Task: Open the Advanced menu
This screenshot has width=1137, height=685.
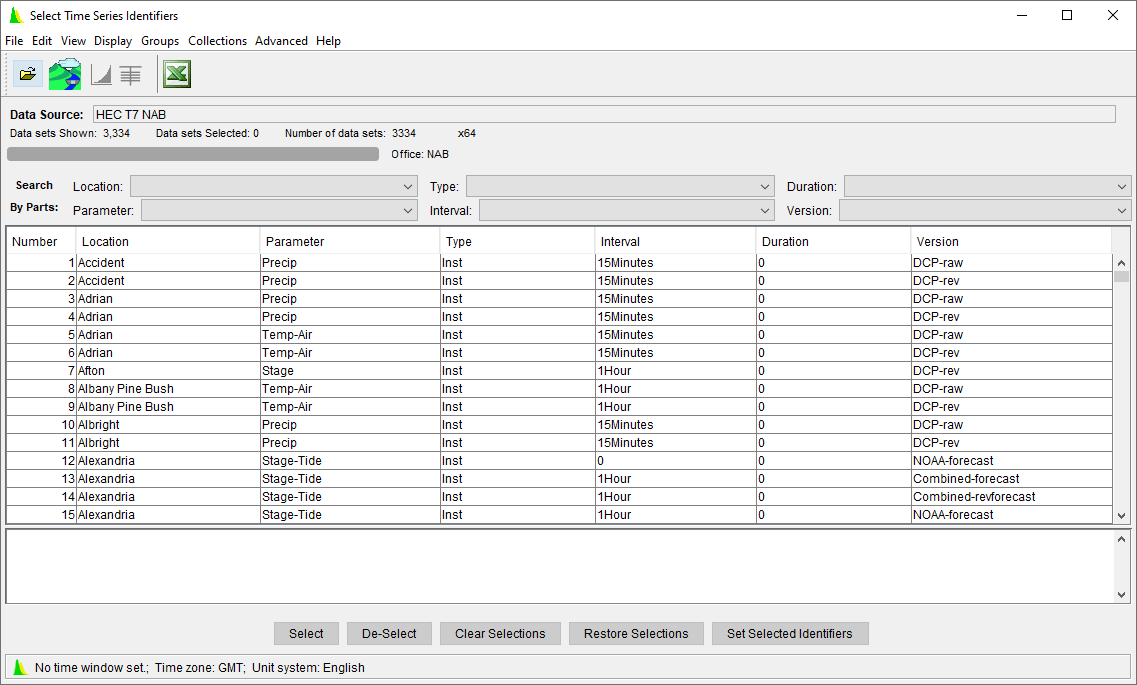Action: 281,41
